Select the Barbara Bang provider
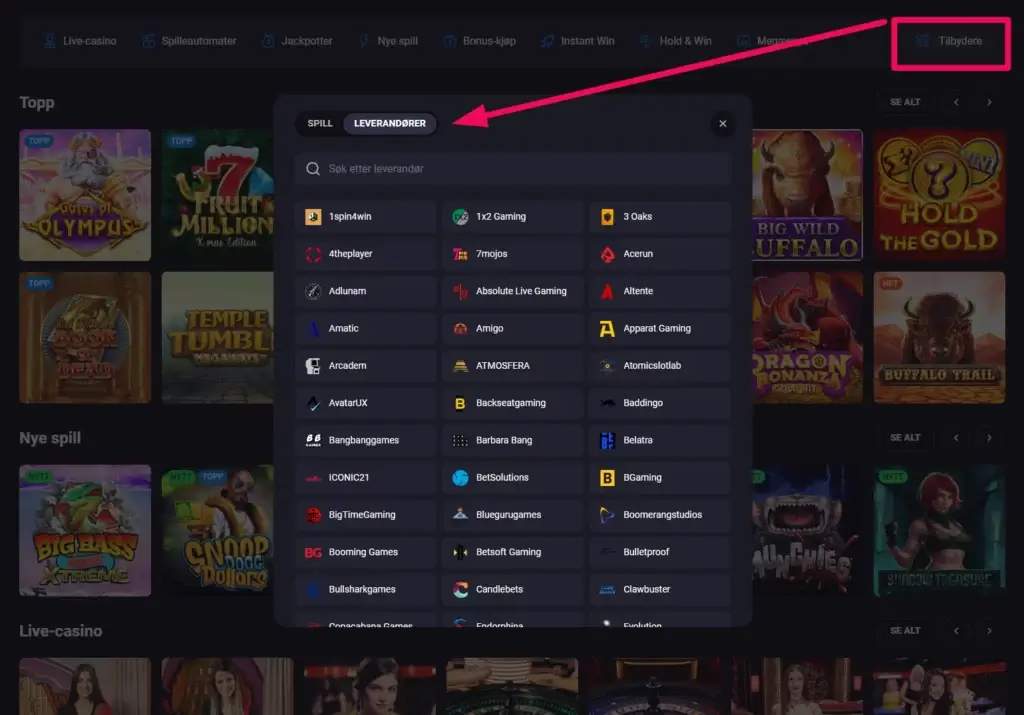 tap(513, 440)
